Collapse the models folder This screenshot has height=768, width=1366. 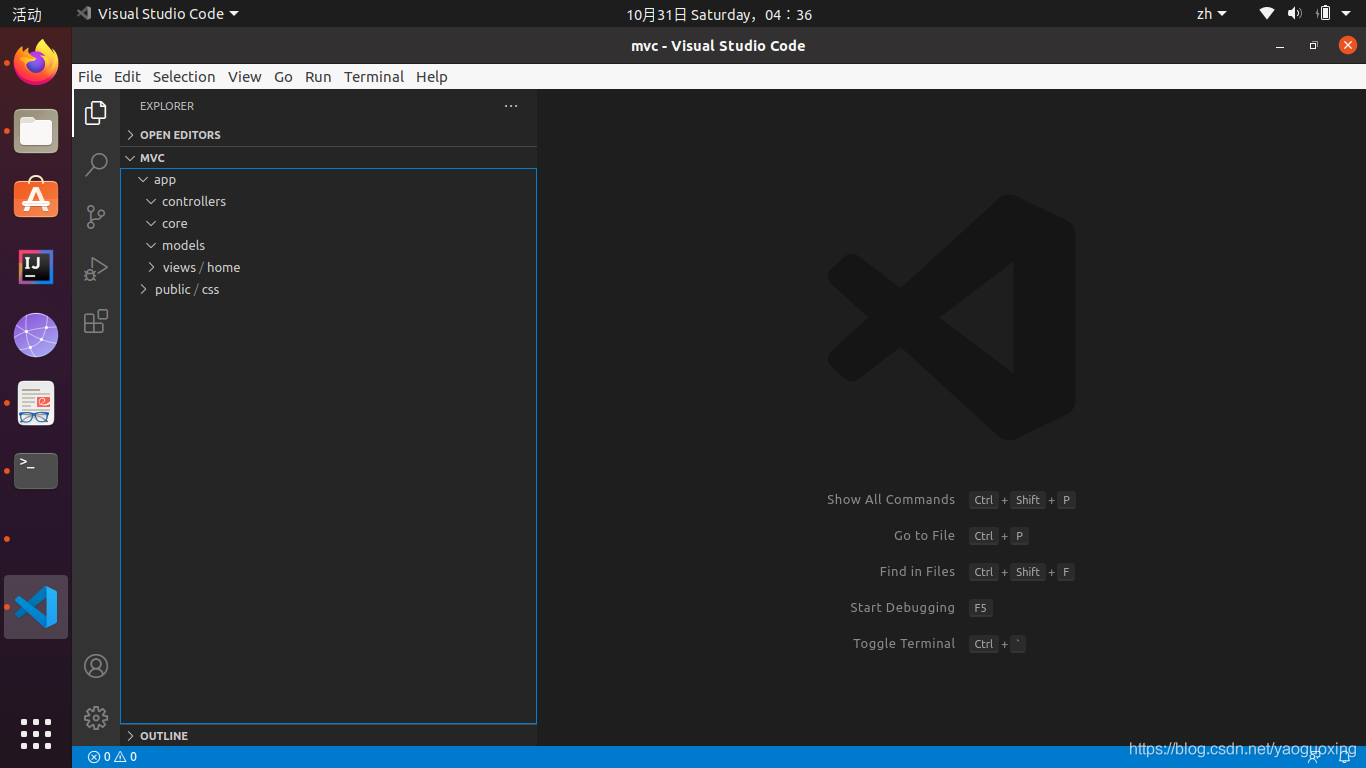(328, 246)
